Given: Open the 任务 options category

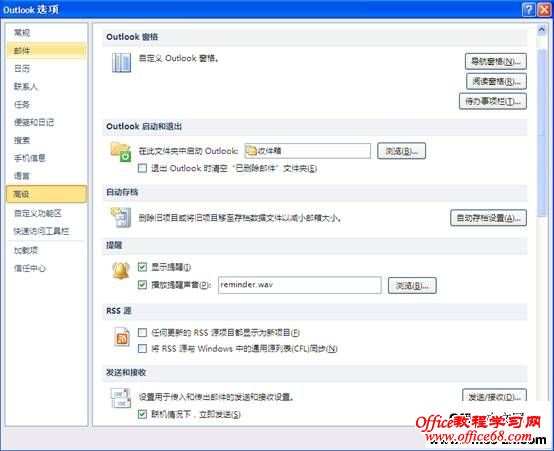Looking at the screenshot, I should [x=46, y=104].
